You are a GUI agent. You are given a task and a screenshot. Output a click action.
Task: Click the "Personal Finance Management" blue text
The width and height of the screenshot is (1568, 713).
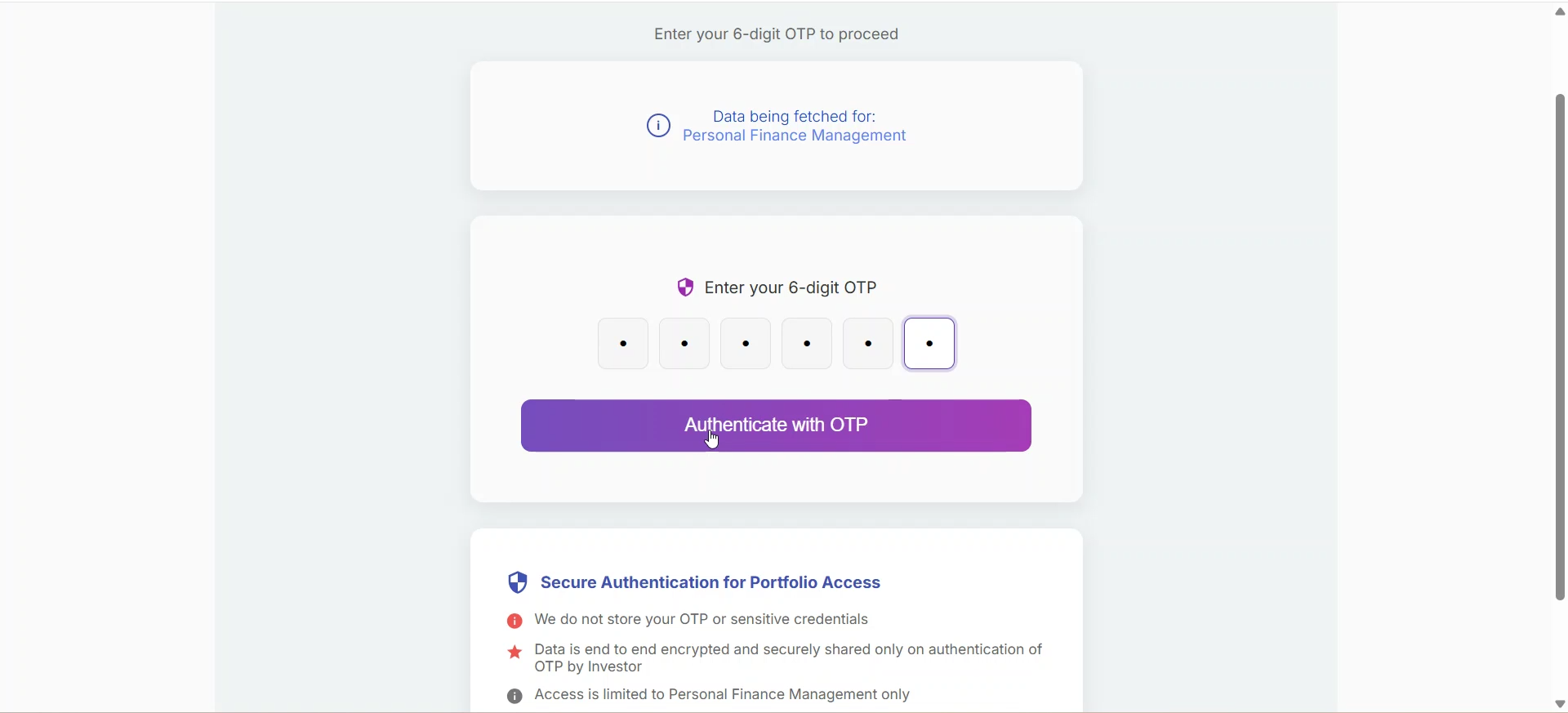(794, 136)
